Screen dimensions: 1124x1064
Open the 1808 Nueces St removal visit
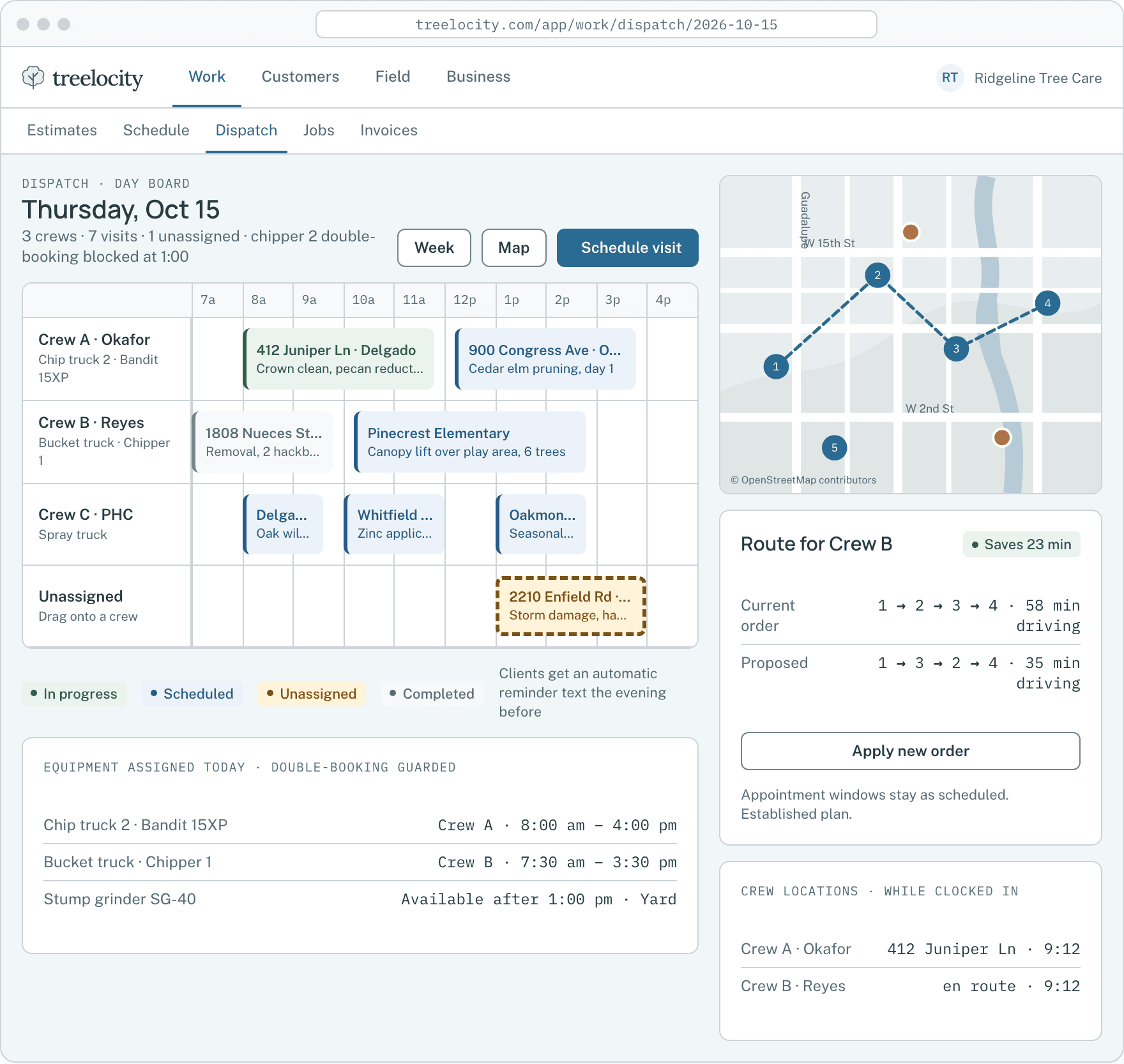click(x=262, y=442)
